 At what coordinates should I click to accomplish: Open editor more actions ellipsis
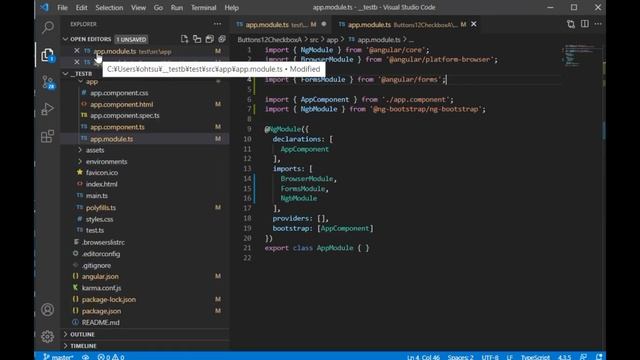[598, 24]
